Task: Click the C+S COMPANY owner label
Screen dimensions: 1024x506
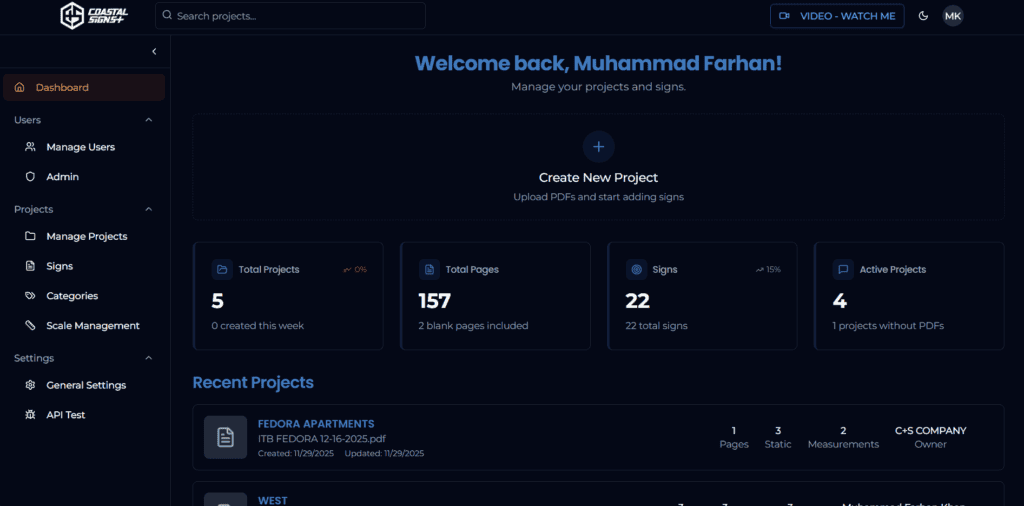Action: click(x=931, y=431)
